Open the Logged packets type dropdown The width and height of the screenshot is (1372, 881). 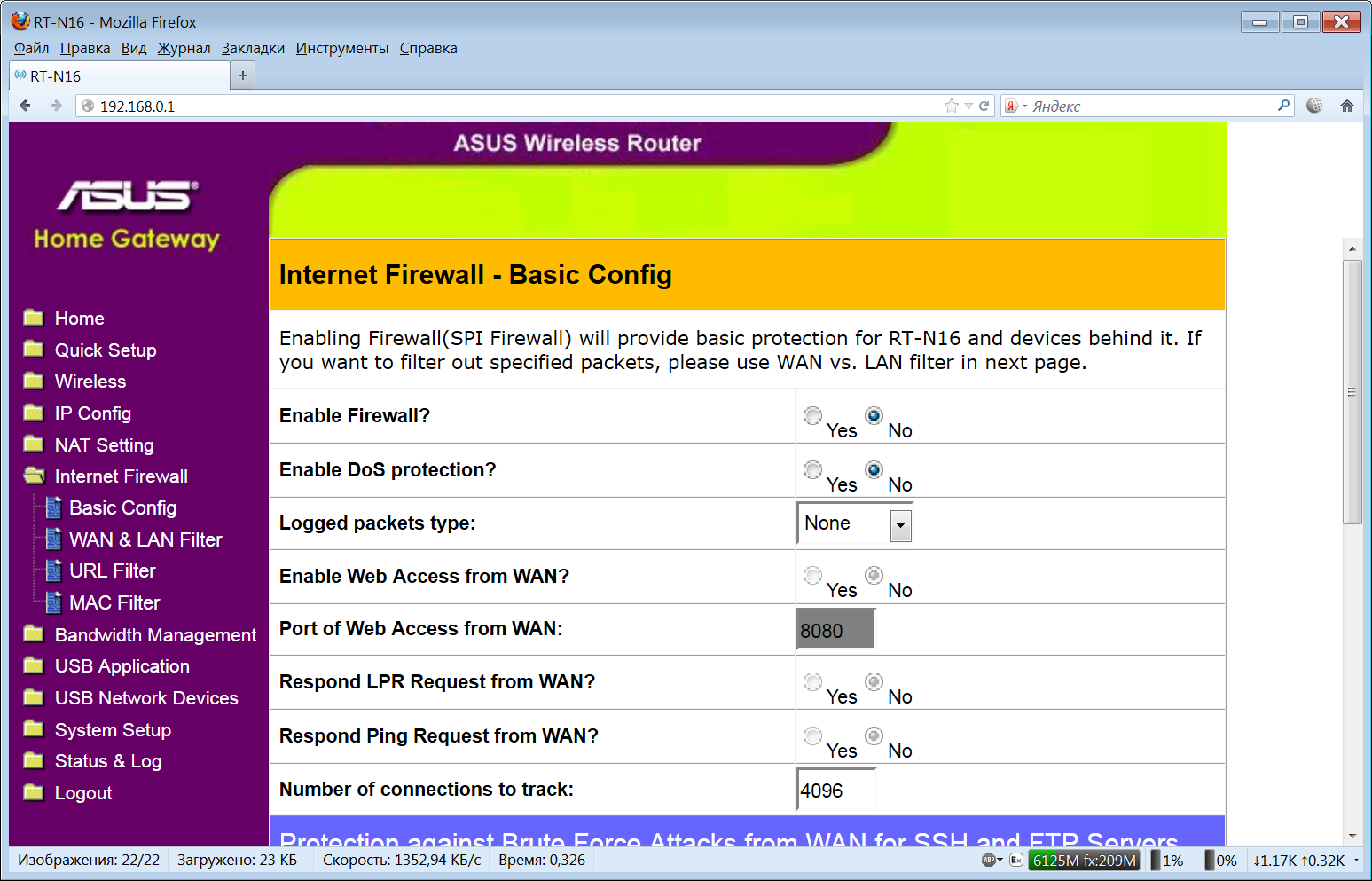(855, 523)
